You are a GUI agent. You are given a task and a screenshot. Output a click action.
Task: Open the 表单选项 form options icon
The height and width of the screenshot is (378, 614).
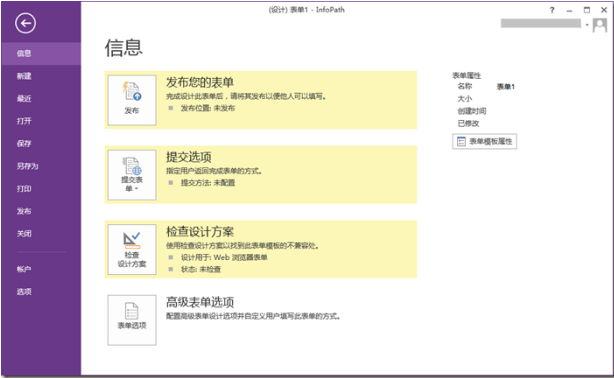click(x=132, y=320)
